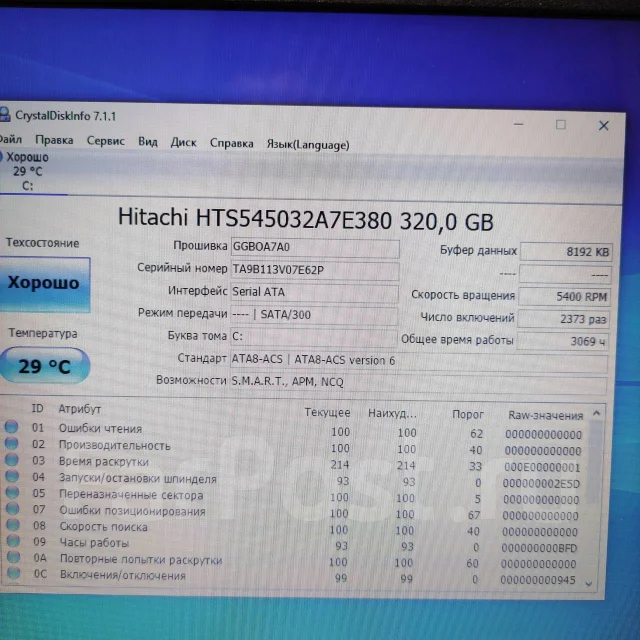This screenshot has width=640, height=640.
Task: Click status orb for 02 Производительность
Action: tap(11, 443)
